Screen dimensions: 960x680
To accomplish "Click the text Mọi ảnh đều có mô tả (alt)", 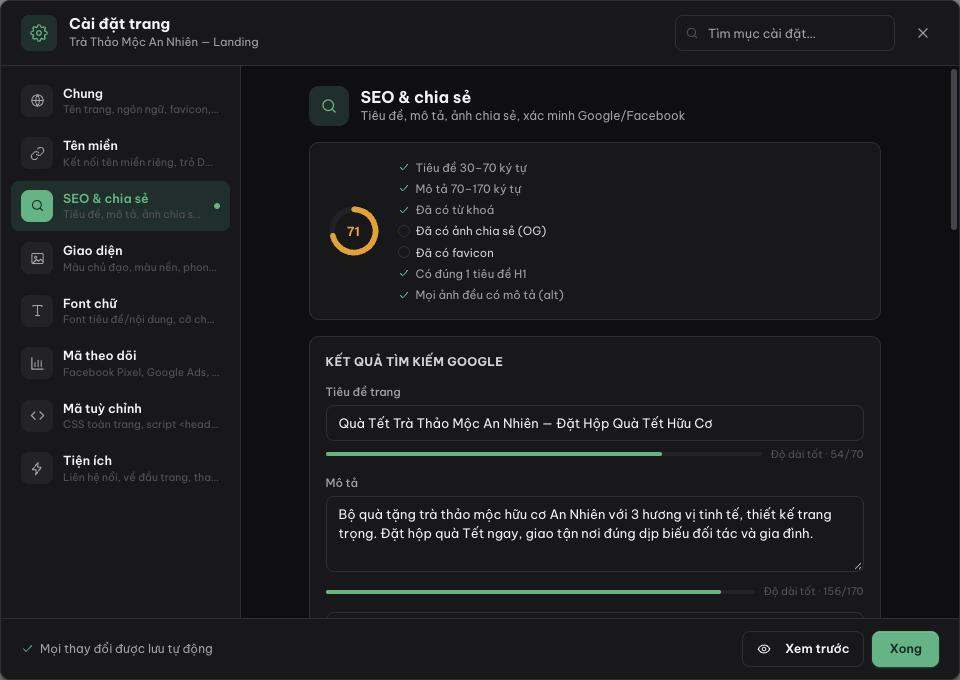I will pos(489,295).
